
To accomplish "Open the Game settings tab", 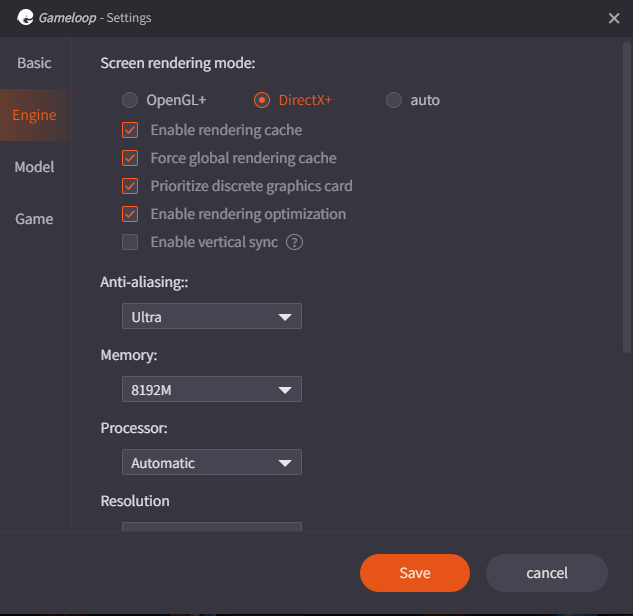I will [34, 219].
